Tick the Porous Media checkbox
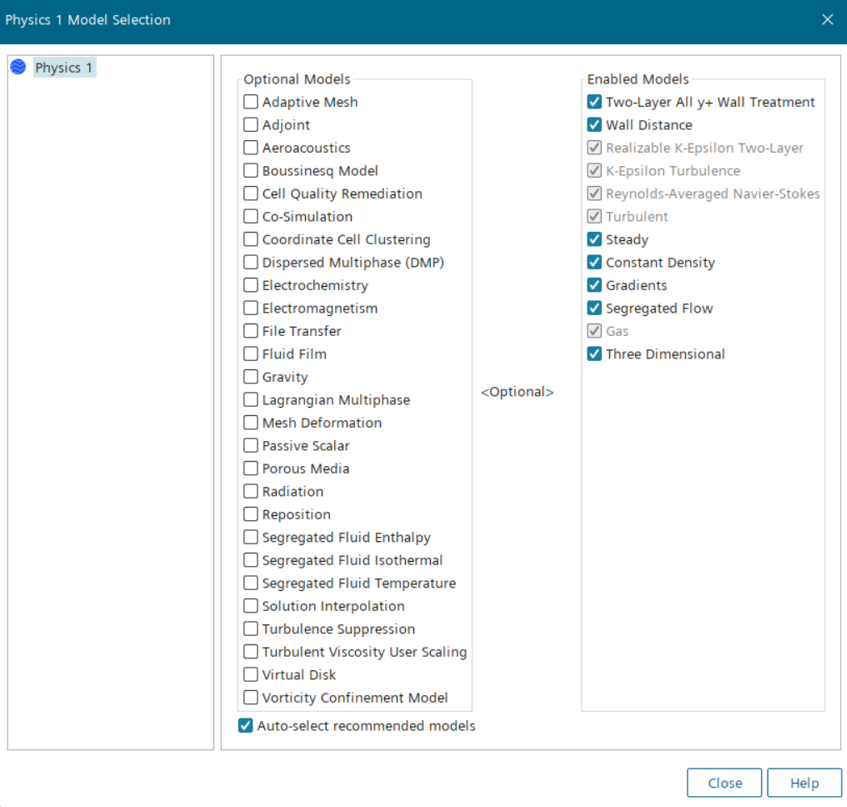The height and width of the screenshot is (807, 847). [x=251, y=469]
